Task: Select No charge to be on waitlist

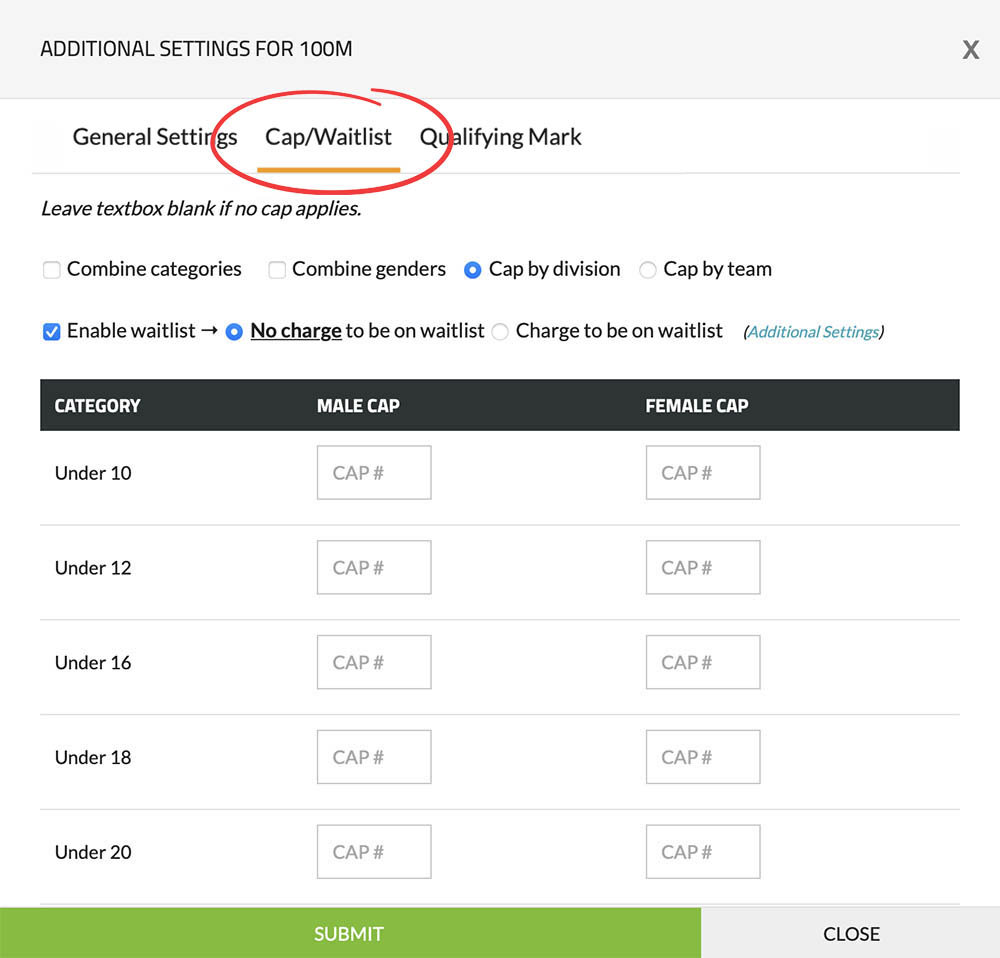Action: (x=234, y=332)
